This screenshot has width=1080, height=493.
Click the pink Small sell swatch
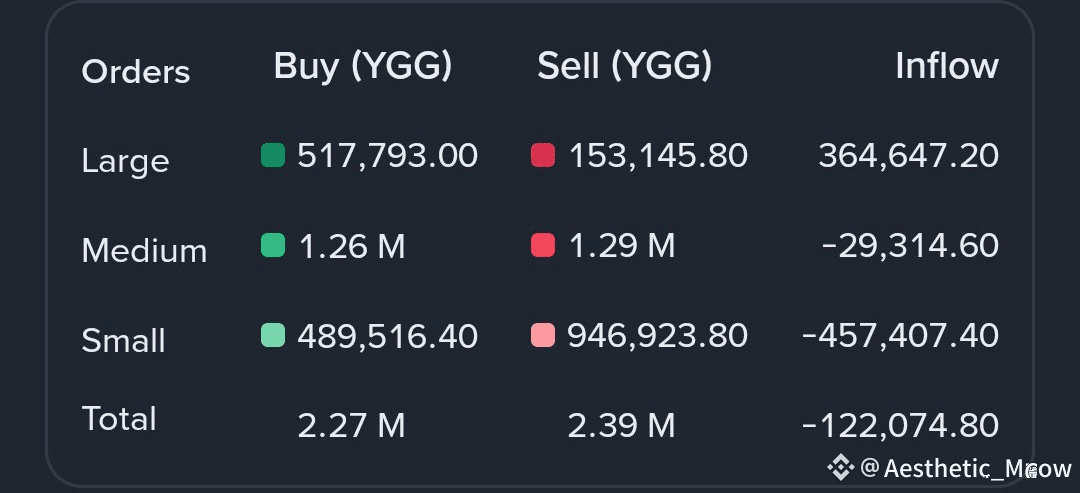[x=542, y=335]
